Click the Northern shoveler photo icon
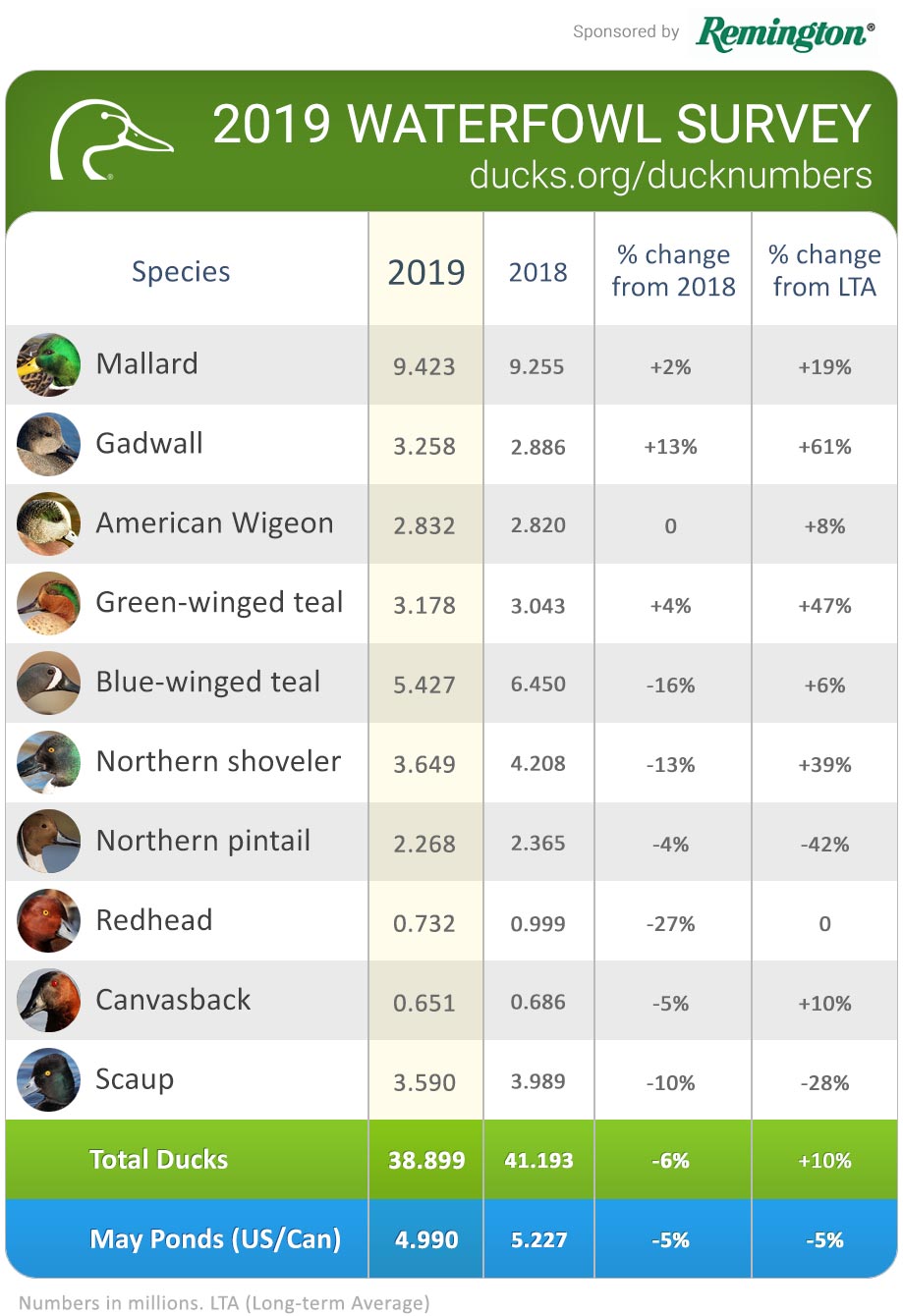The width and height of the screenshot is (903, 1316). point(48,763)
